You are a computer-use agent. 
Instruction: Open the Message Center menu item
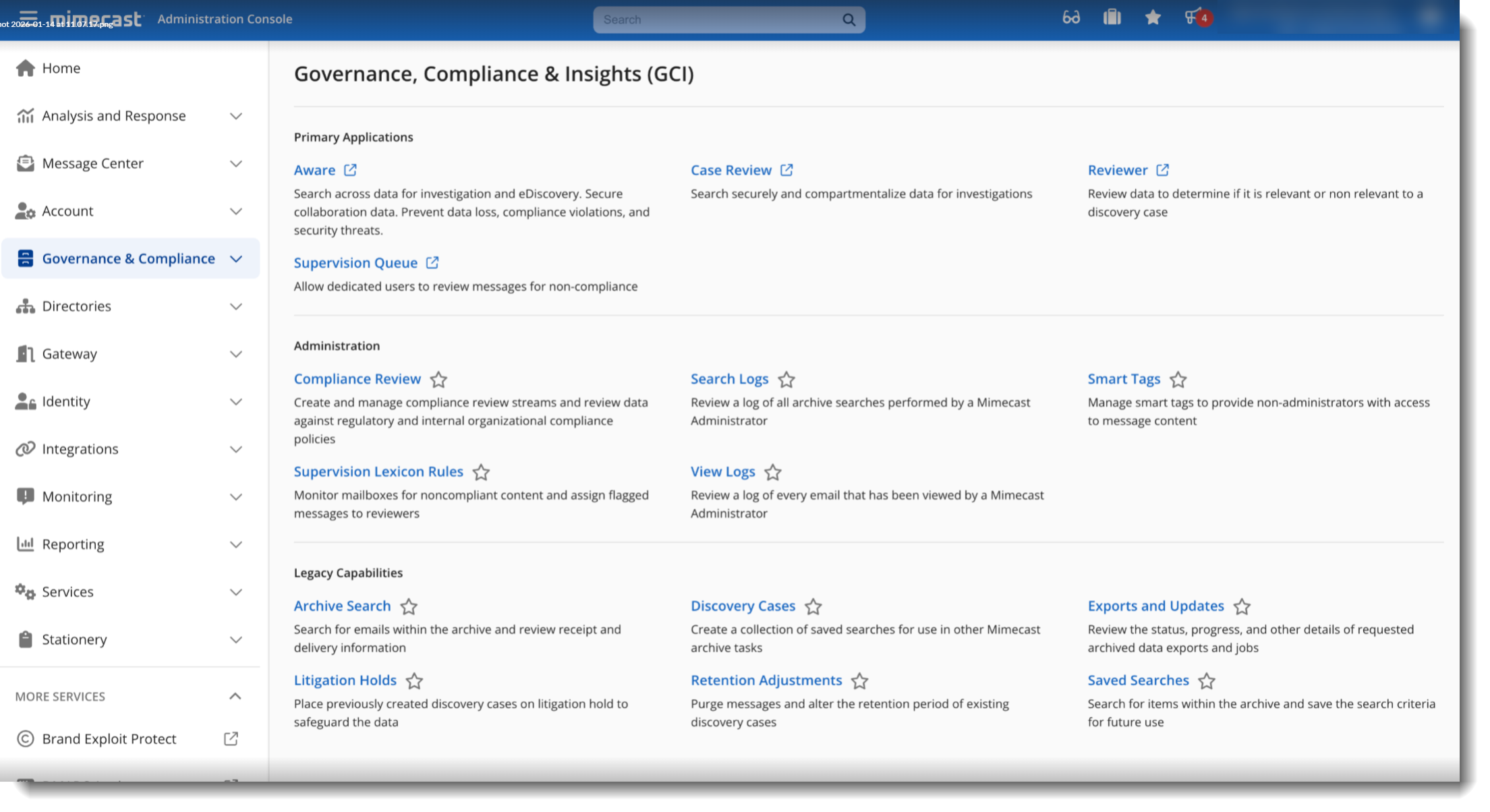[92, 164]
